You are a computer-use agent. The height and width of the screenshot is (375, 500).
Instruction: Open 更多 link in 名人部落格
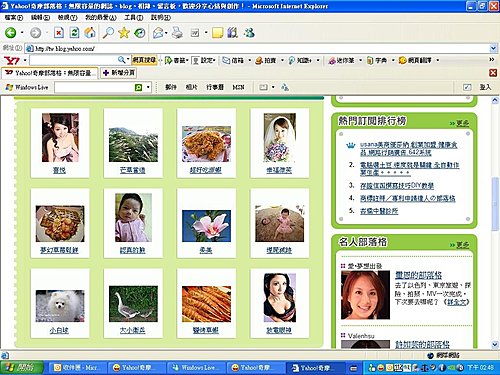[462, 245]
